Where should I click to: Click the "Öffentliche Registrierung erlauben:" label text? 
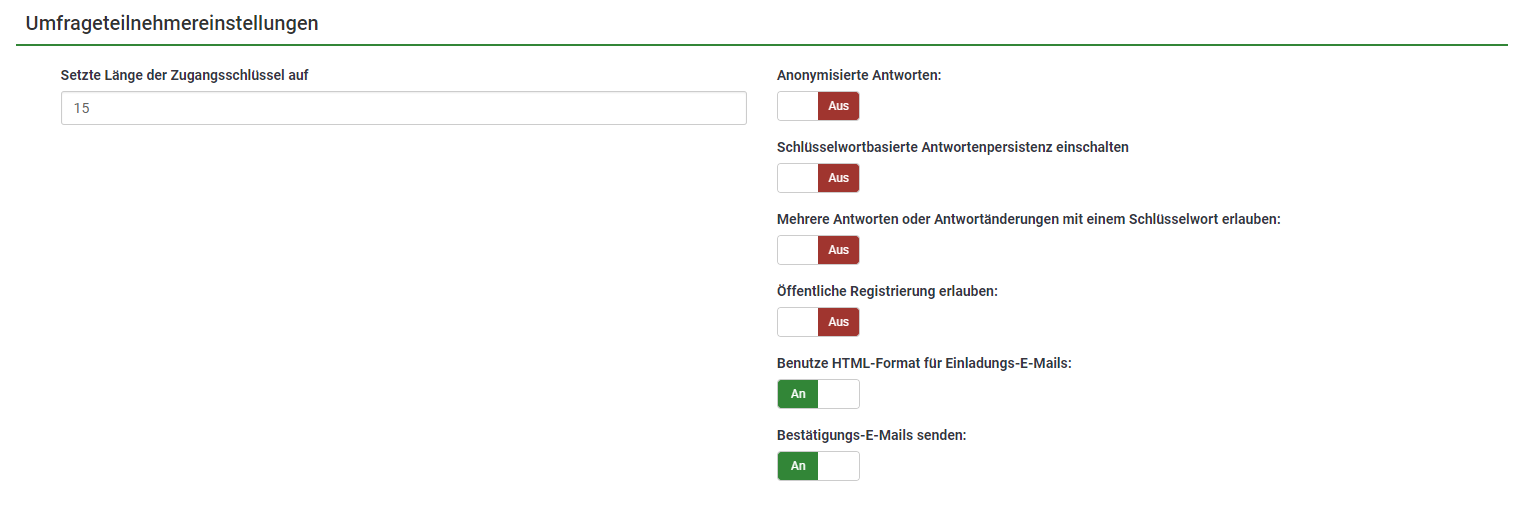[887, 291]
